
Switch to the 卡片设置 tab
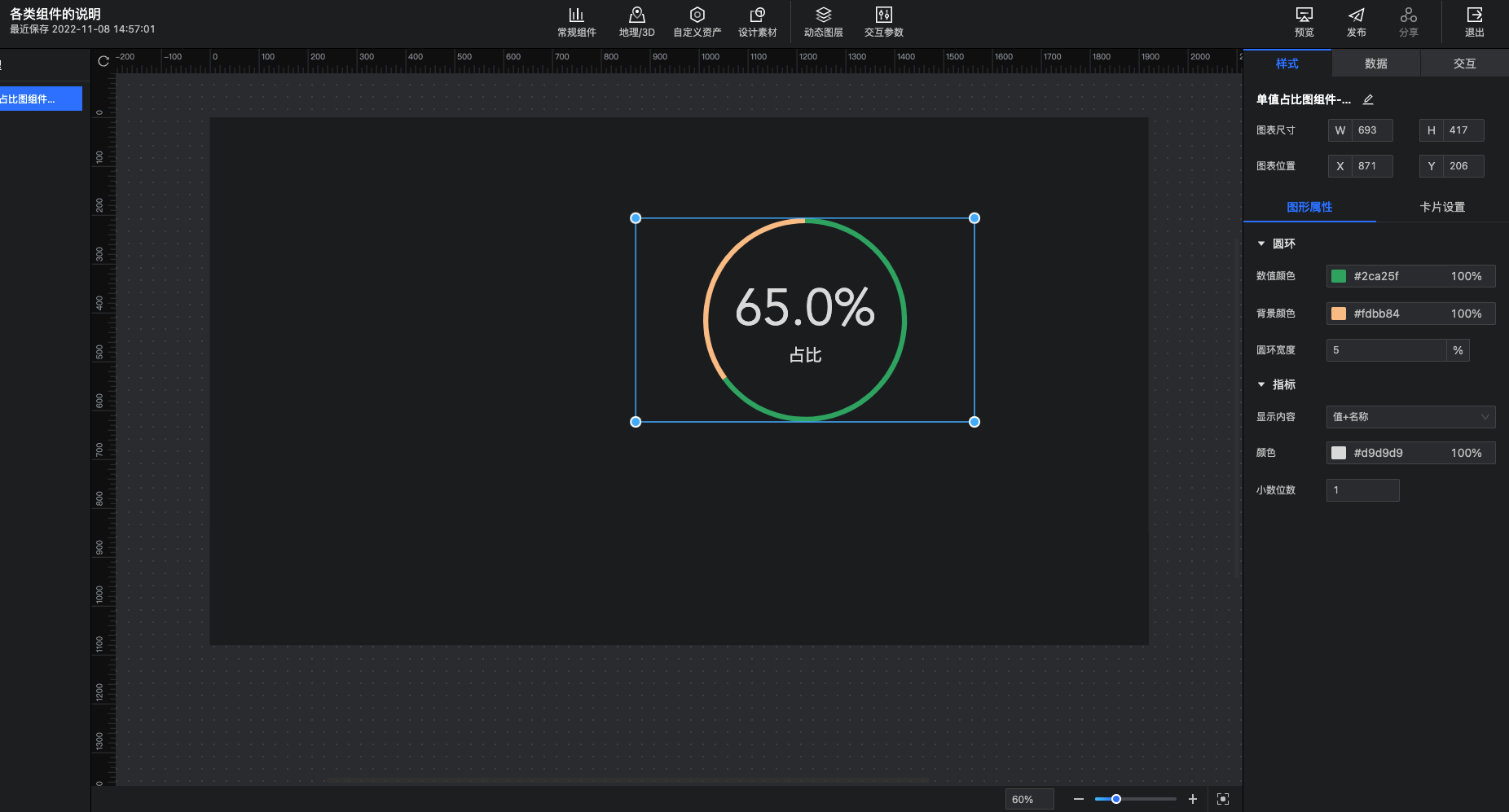[x=1442, y=207]
